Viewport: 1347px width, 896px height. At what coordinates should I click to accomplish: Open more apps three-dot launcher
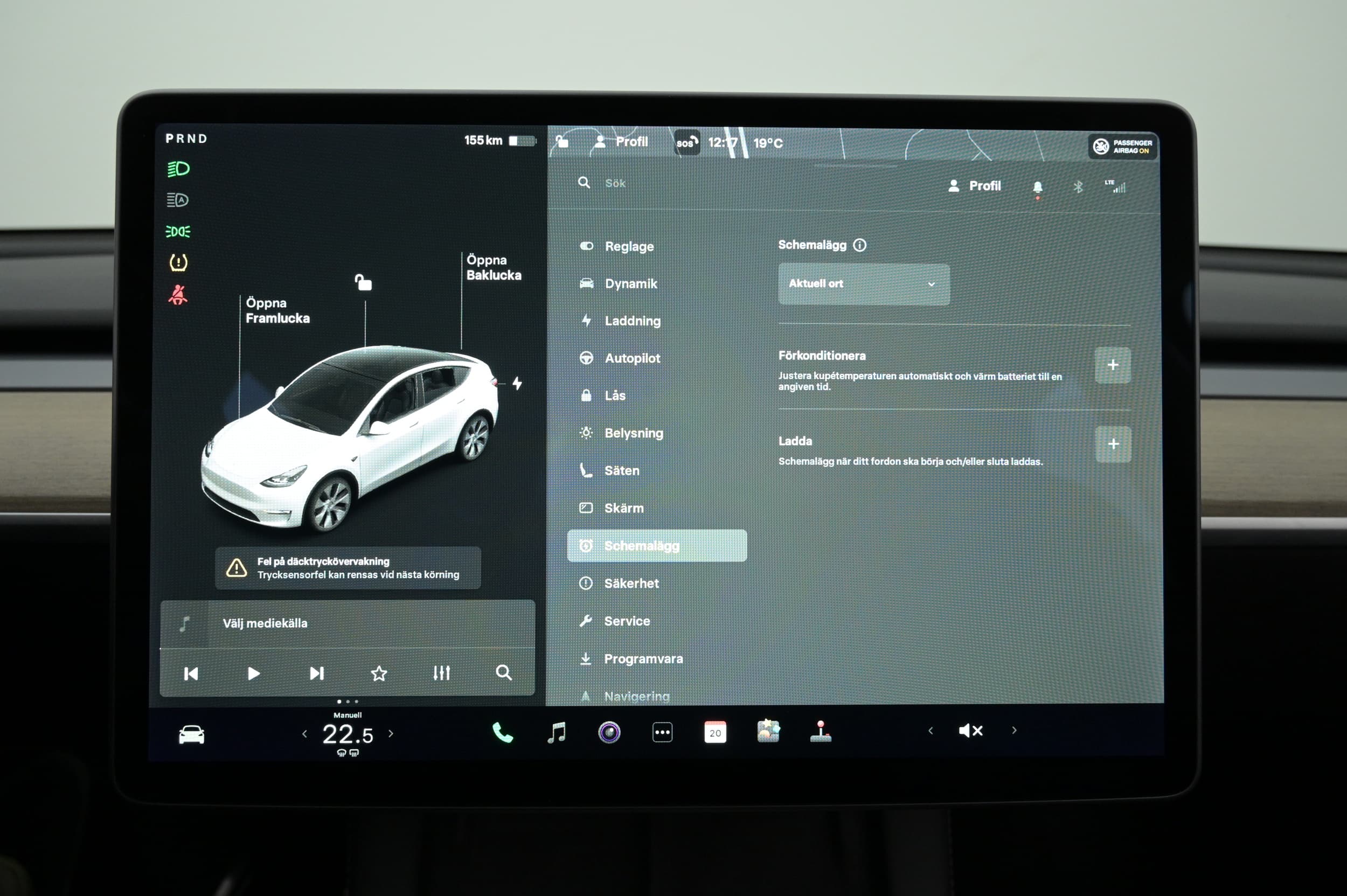coord(662,732)
